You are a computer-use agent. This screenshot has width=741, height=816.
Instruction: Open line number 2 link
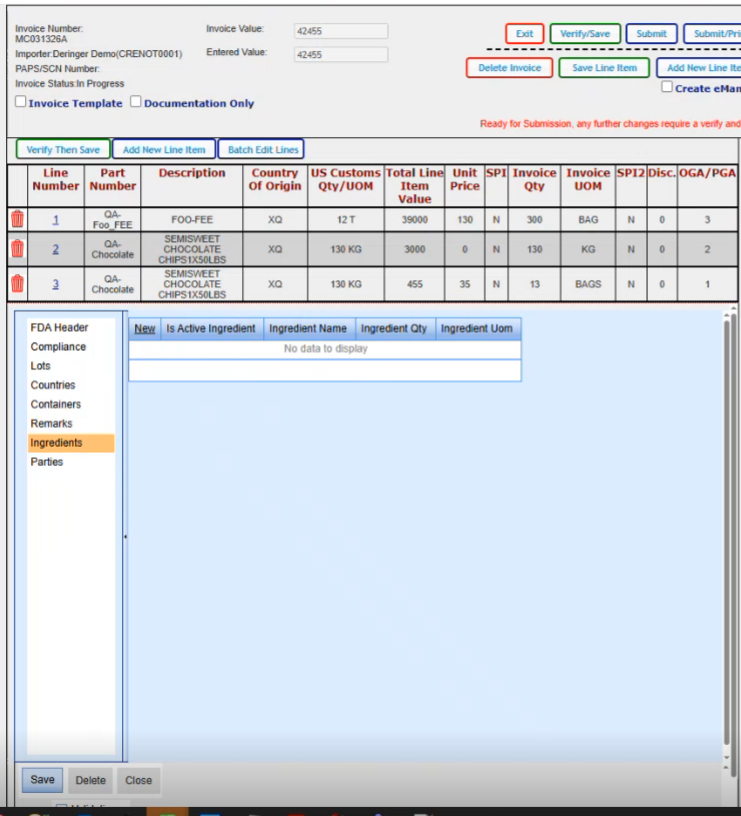pos(56,249)
